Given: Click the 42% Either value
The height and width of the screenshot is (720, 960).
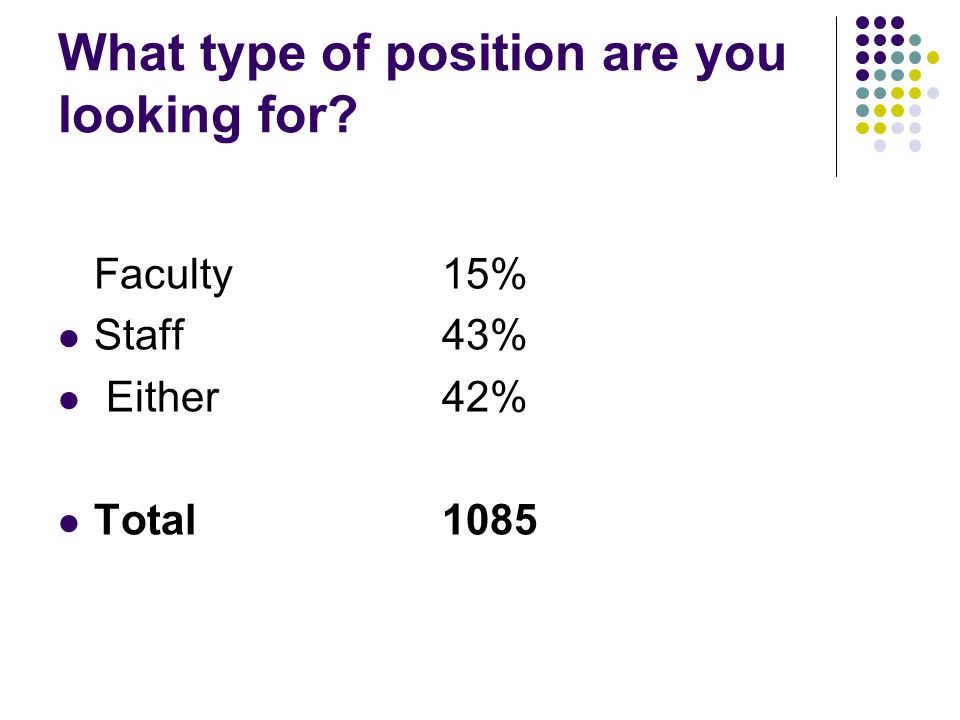Looking at the screenshot, I should point(484,397).
